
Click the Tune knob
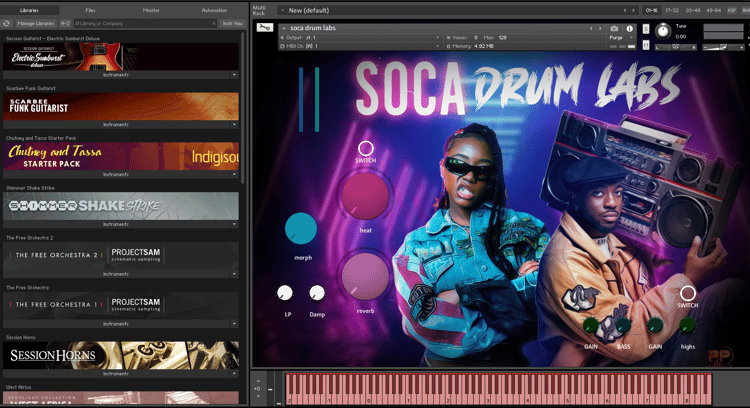(663, 31)
